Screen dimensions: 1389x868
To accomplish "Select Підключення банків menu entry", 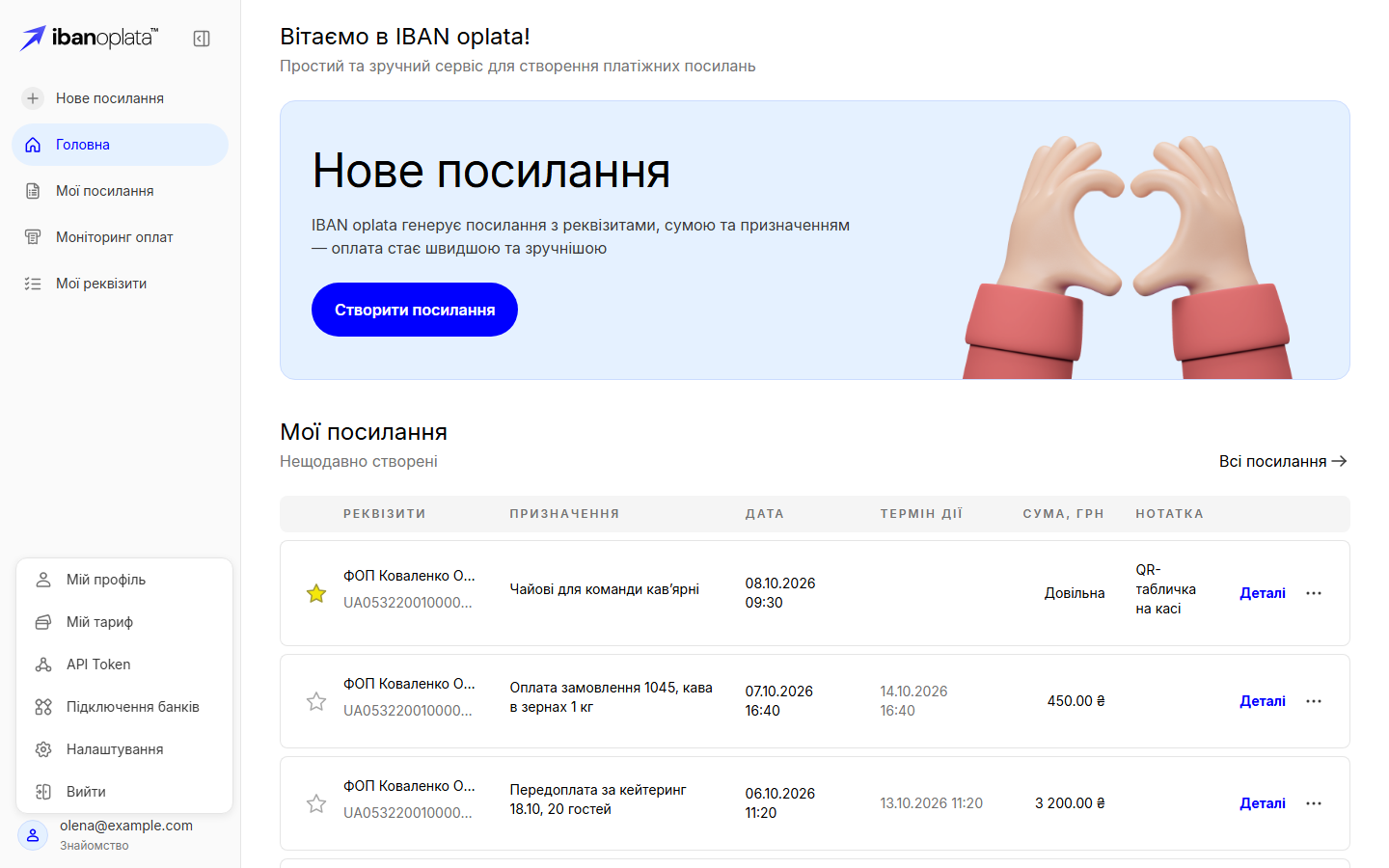I will click(x=124, y=707).
